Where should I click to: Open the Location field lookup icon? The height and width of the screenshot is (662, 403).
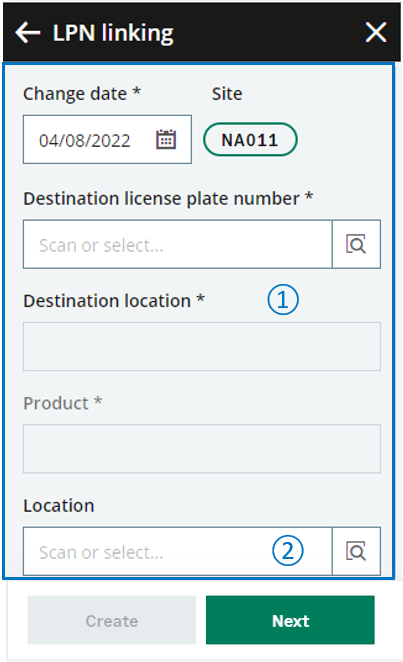[x=356, y=551]
